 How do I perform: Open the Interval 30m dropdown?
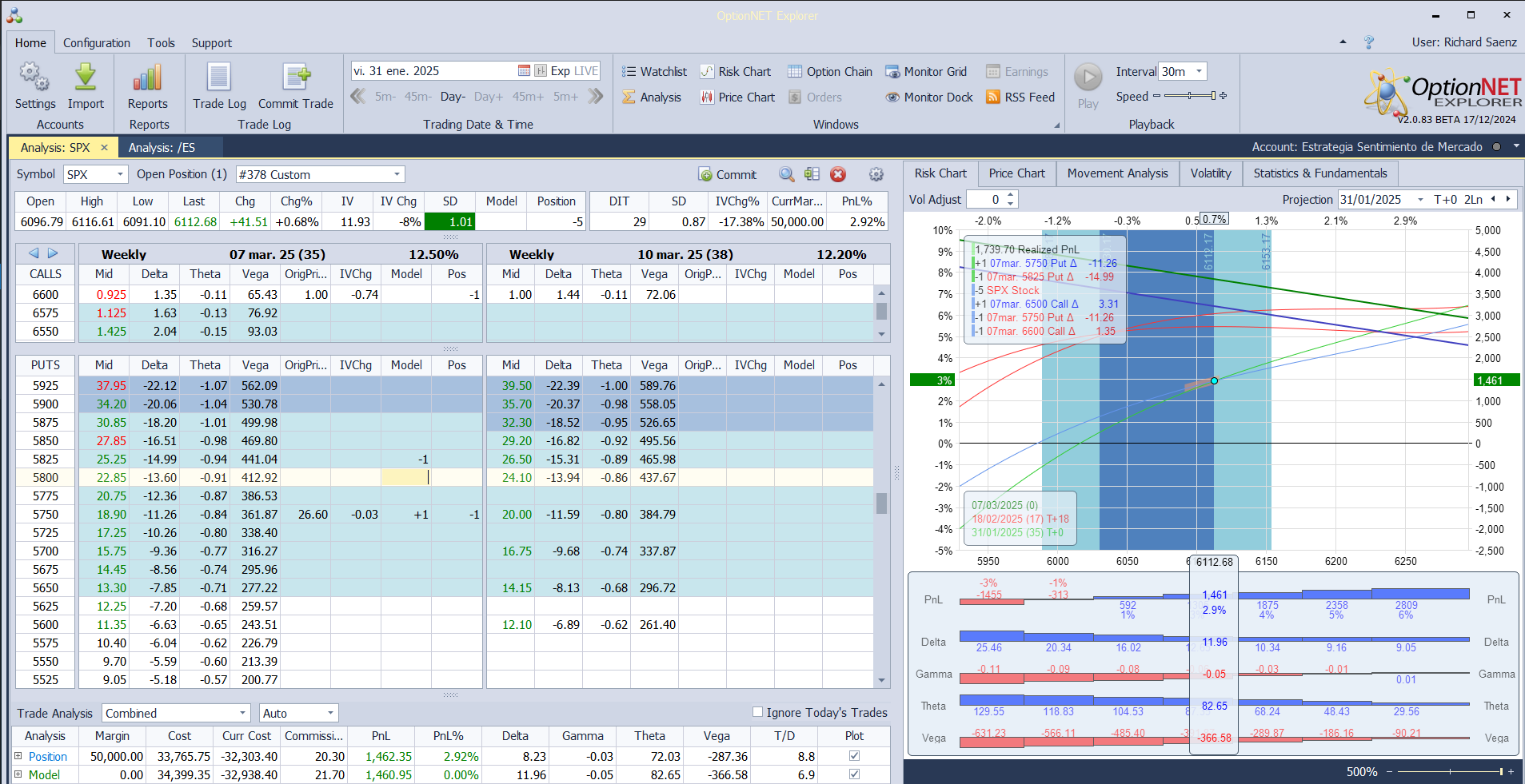pyautogui.click(x=1199, y=72)
